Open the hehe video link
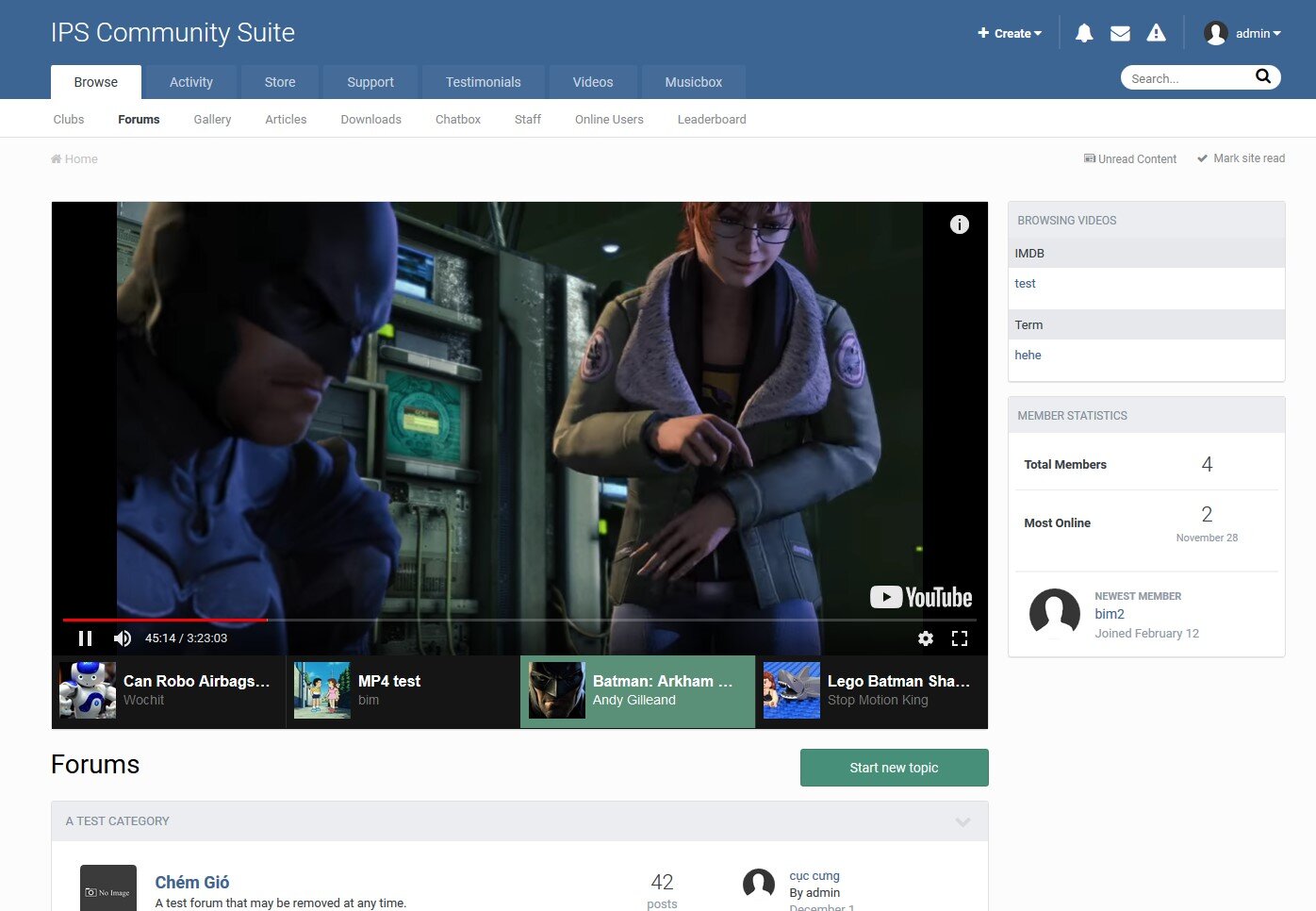 point(1028,355)
